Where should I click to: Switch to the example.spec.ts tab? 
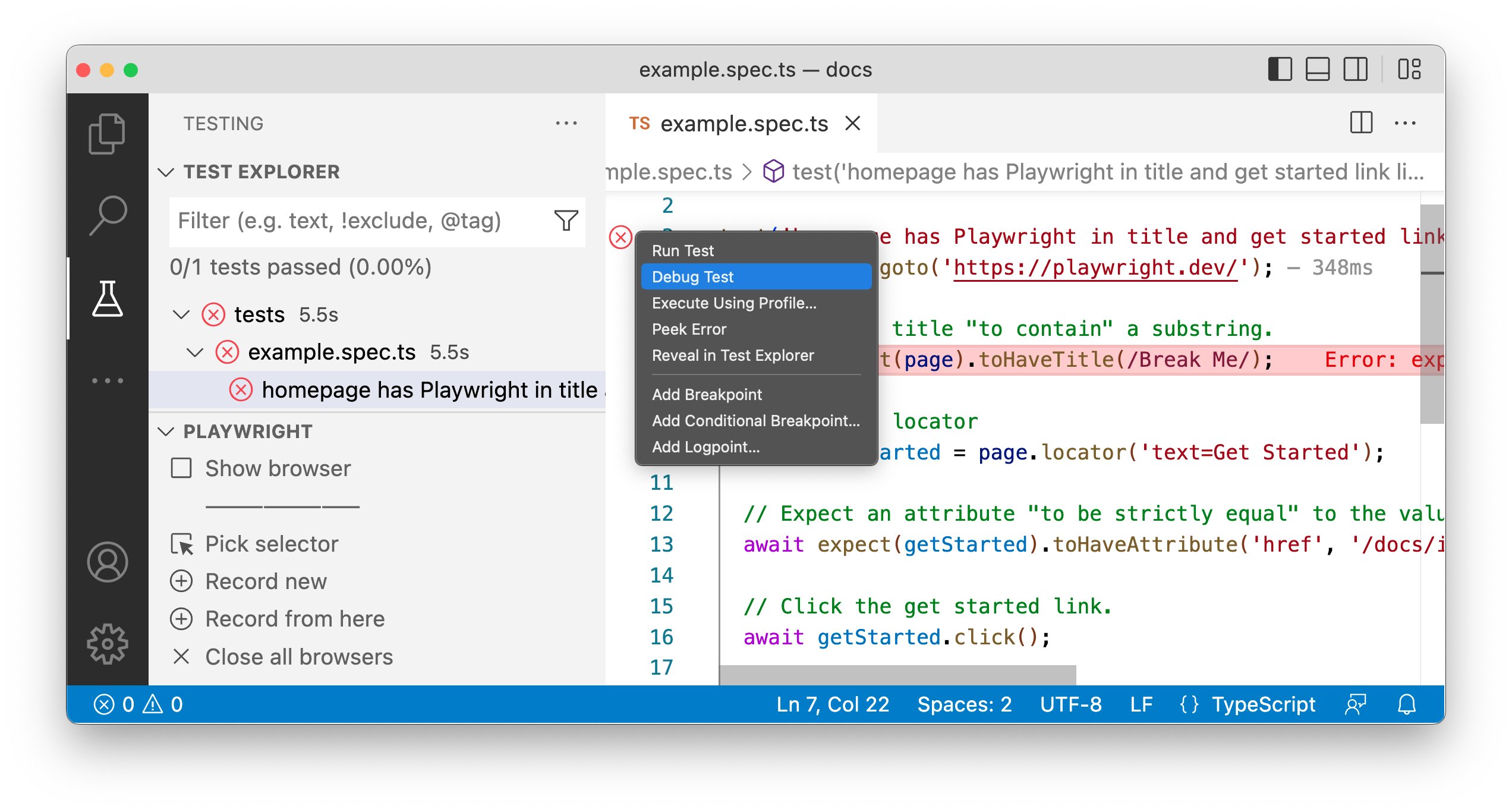click(745, 124)
